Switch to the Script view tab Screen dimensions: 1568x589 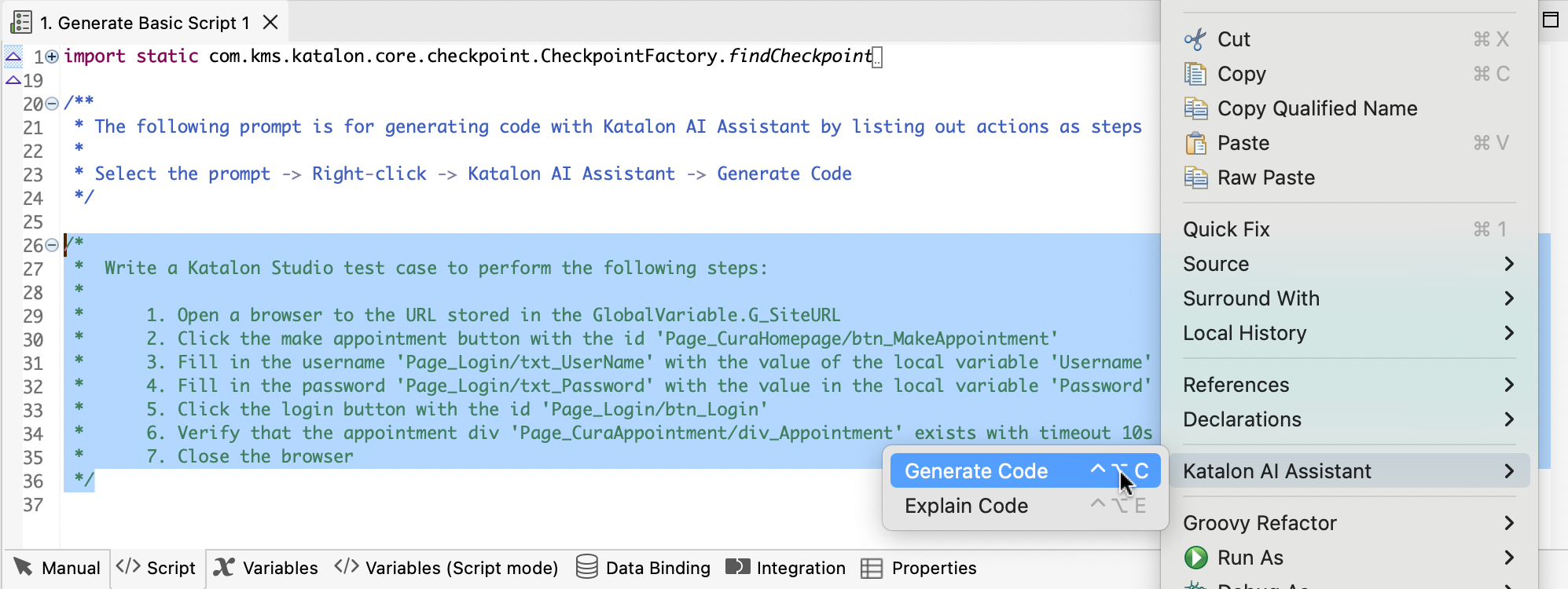pyautogui.click(x=156, y=568)
